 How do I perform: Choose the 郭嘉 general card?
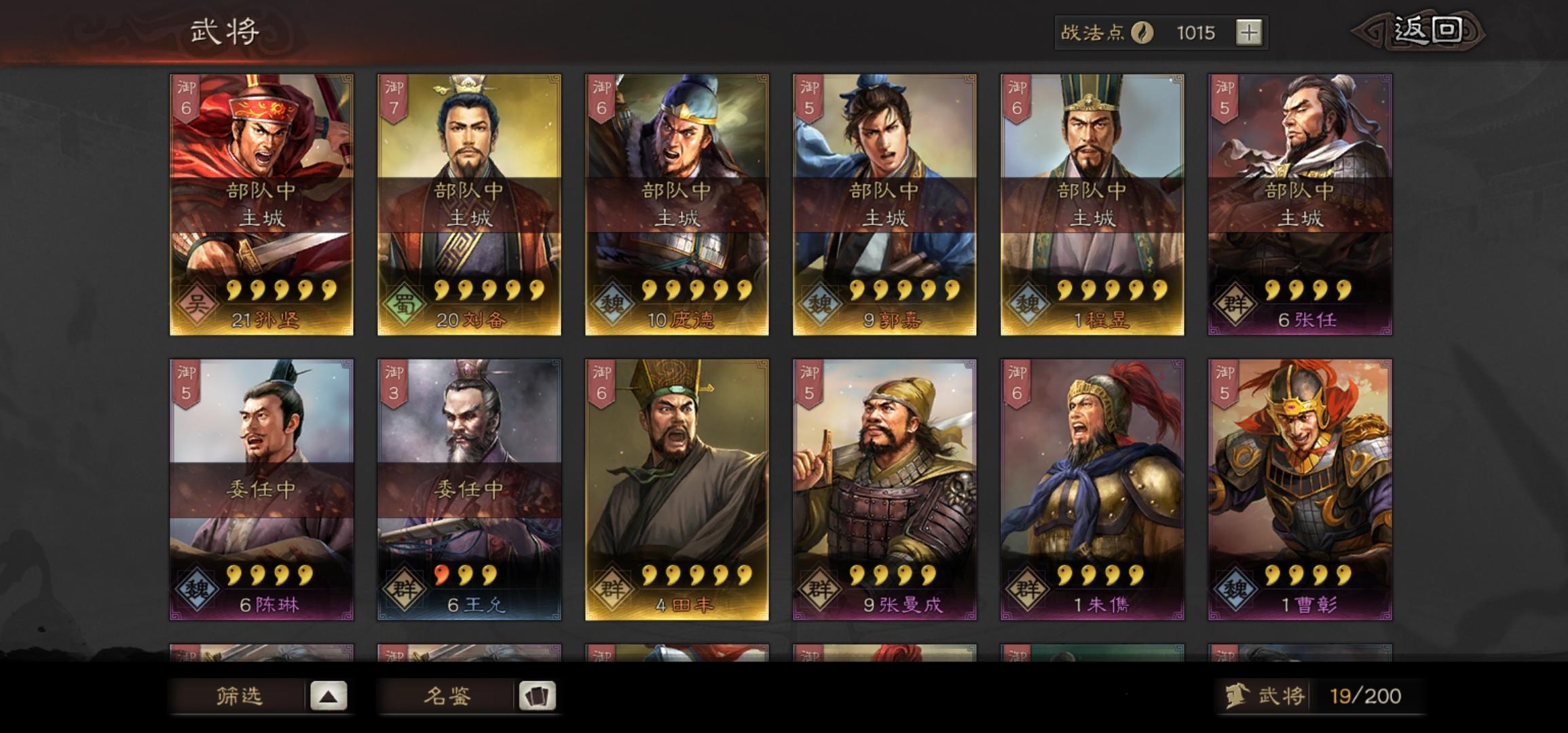[x=884, y=204]
